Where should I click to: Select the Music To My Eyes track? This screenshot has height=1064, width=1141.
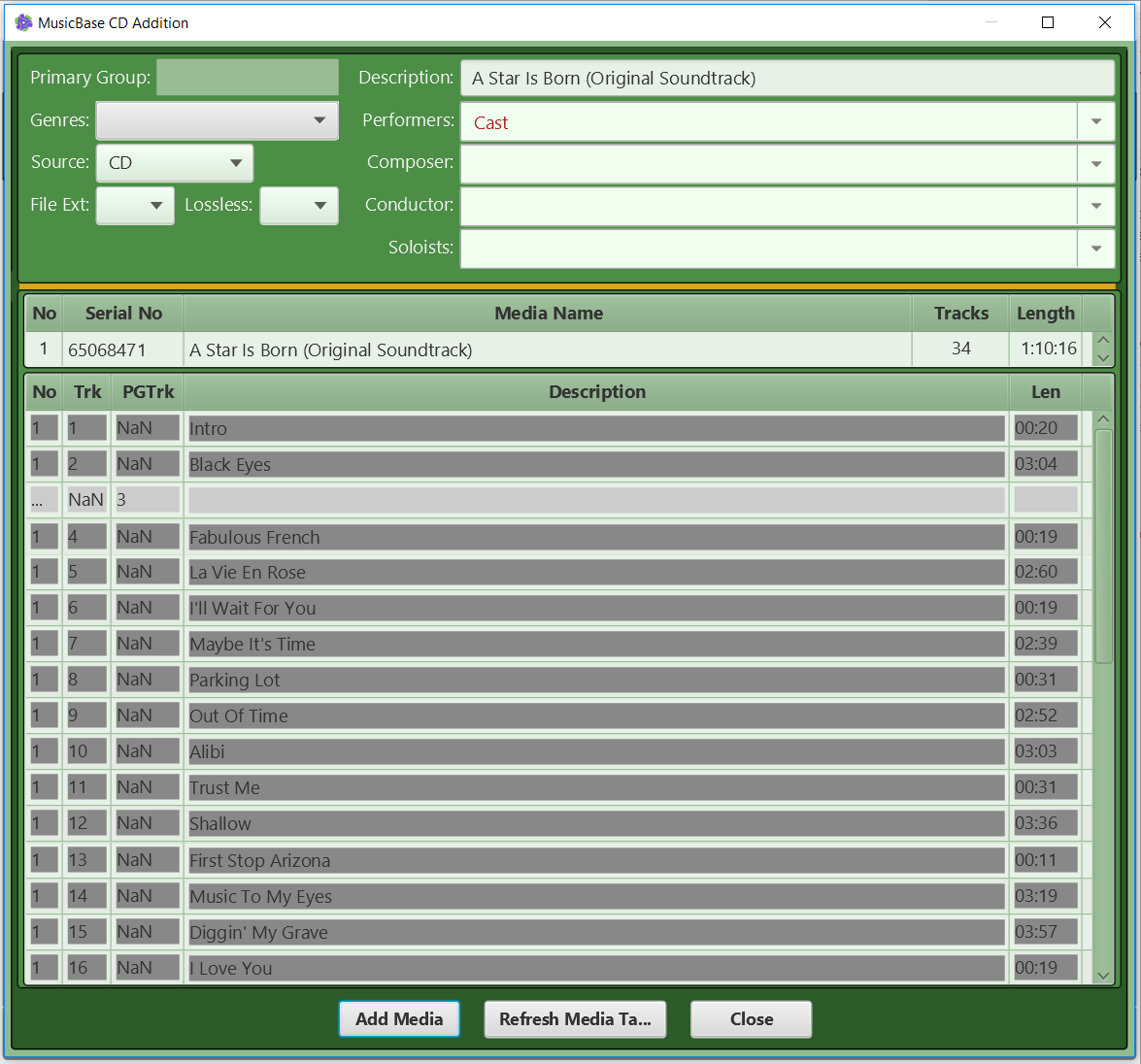(596, 896)
